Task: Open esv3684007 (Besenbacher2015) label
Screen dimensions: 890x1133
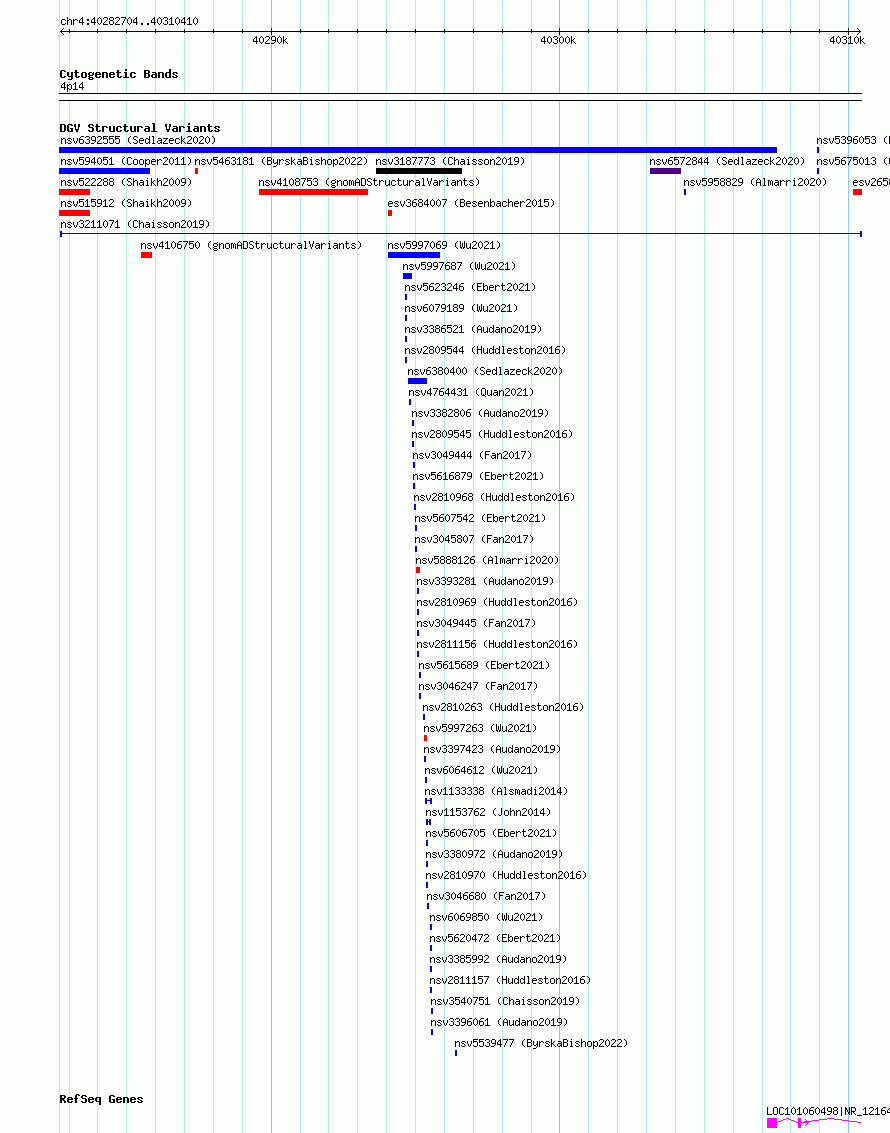Action: (471, 203)
